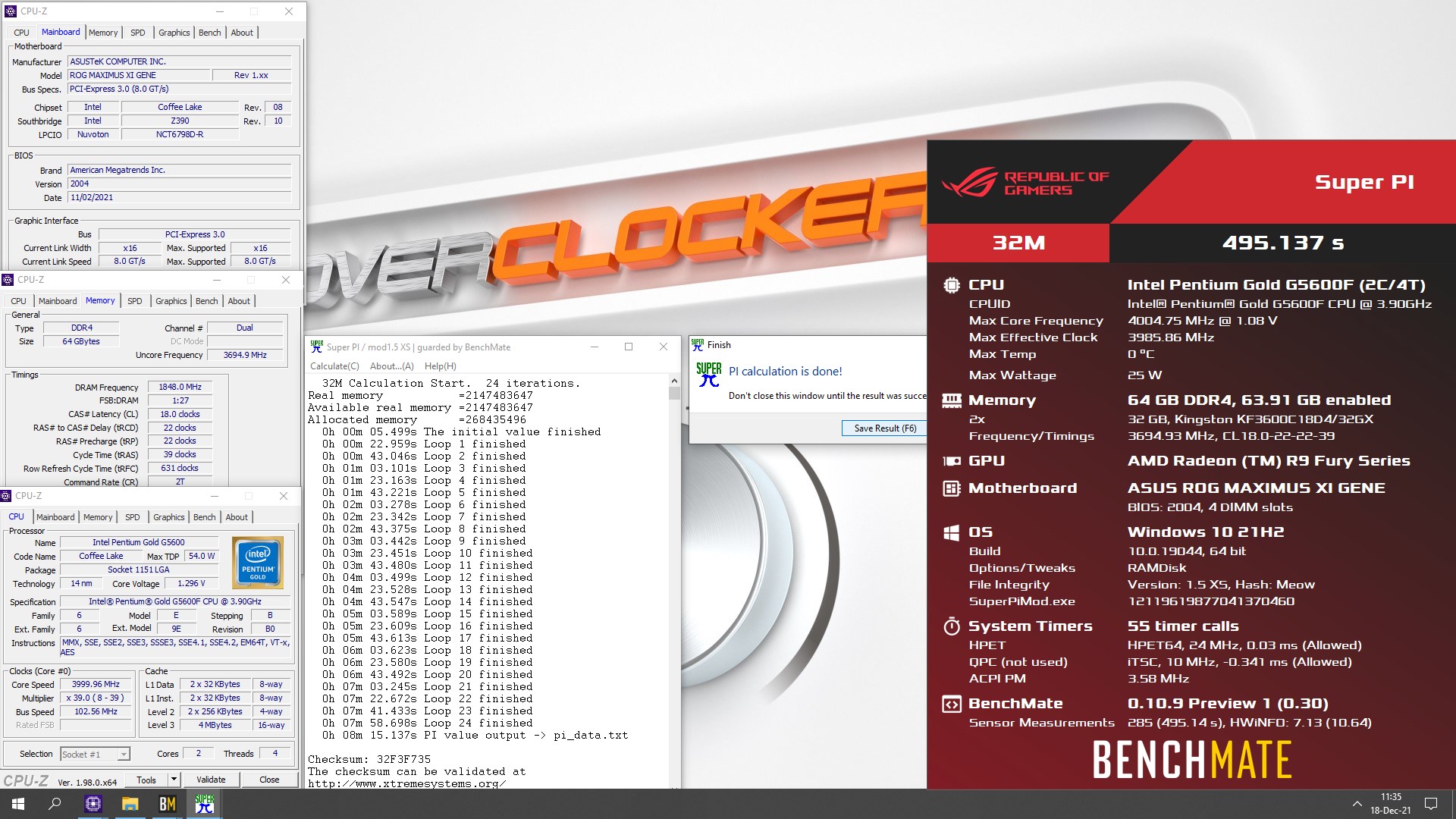Click the Super PI output scrollbar thumb

click(x=674, y=394)
